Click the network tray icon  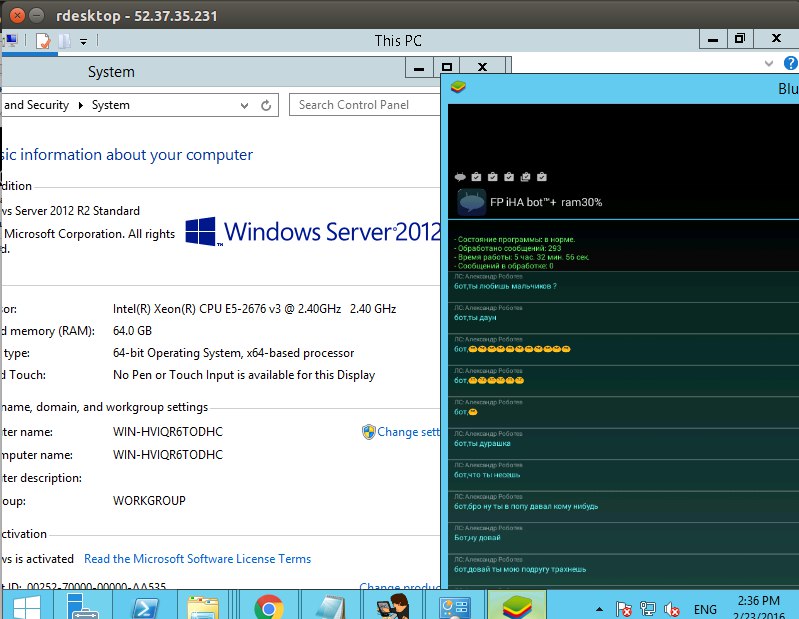[648, 609]
